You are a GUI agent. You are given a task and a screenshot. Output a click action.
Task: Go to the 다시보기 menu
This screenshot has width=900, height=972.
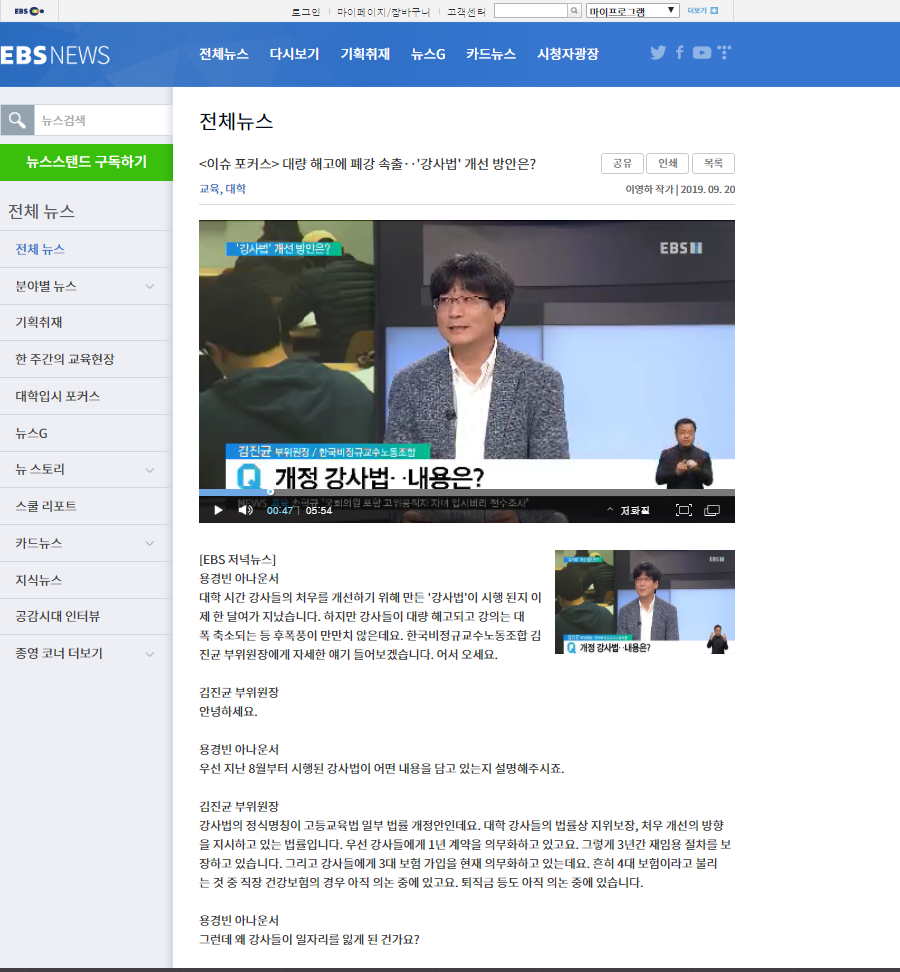pos(294,54)
